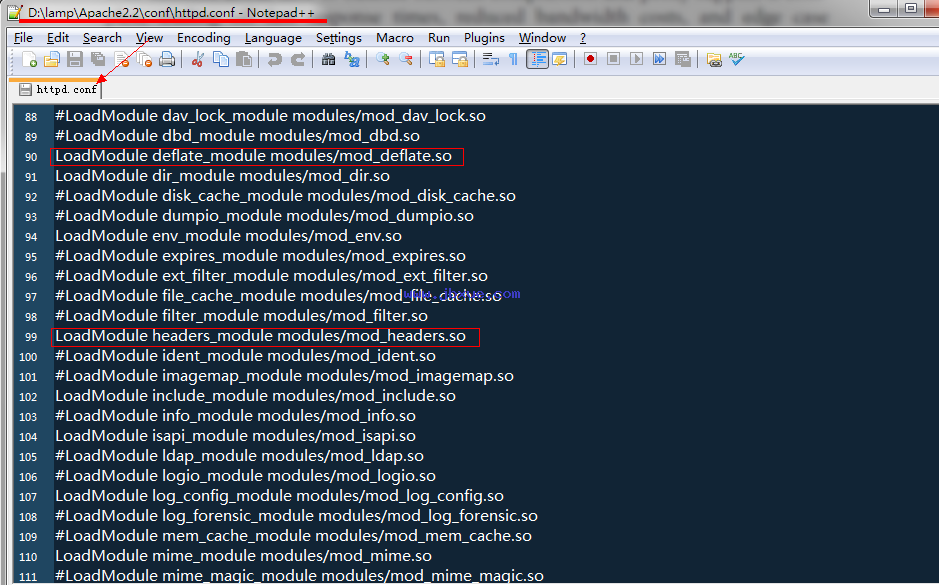Click the stop macro recording icon
Image resolution: width=939 pixels, height=585 pixels.
click(x=613, y=59)
